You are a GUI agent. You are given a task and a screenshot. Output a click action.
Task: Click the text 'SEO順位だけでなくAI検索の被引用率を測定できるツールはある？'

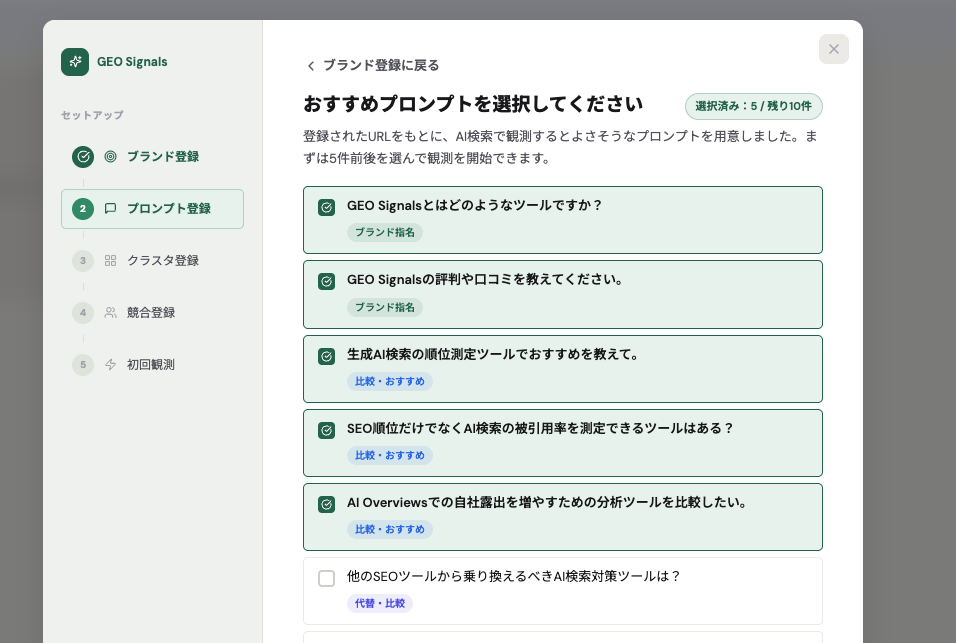(x=540, y=428)
